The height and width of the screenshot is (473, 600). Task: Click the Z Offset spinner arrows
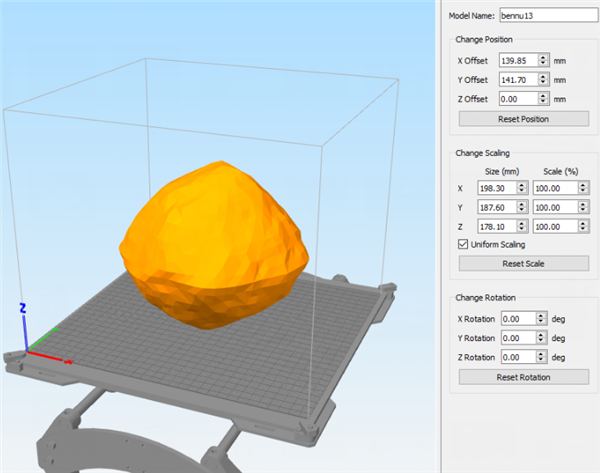[543, 99]
